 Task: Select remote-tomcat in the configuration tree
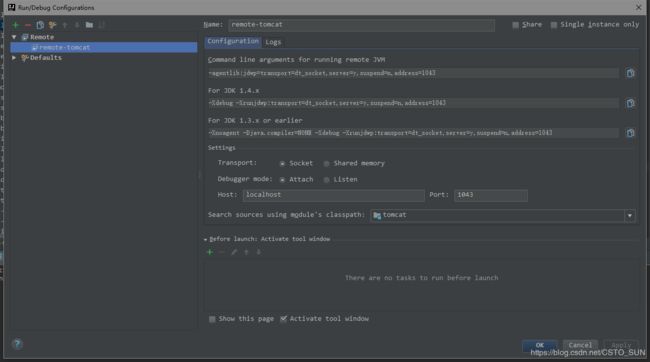tap(104, 47)
